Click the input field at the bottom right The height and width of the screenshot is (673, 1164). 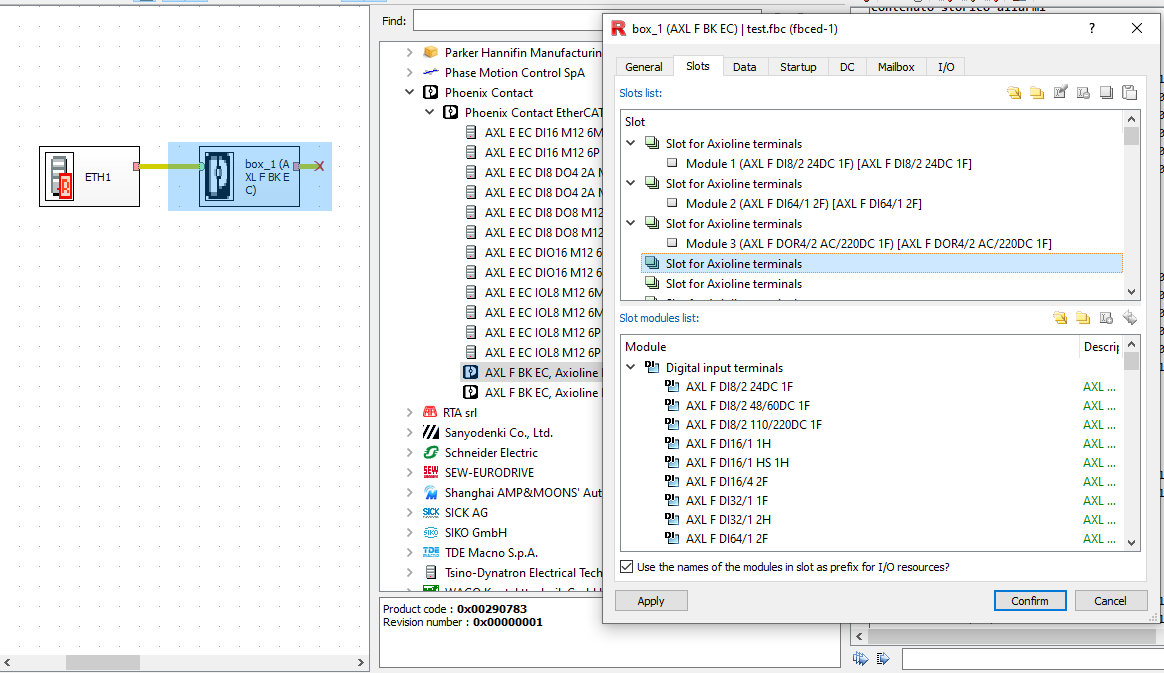pos(1032,658)
